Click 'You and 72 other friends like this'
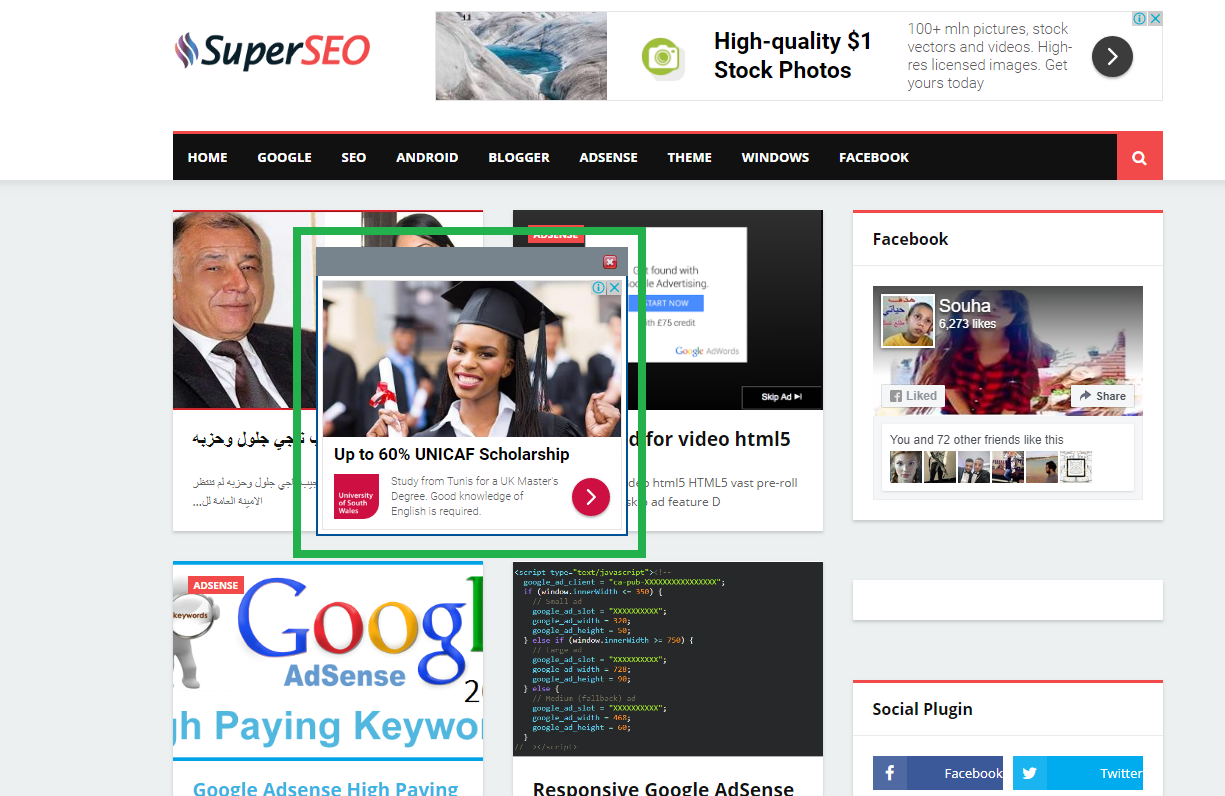Viewport: 1225px width, 796px height. click(976, 439)
